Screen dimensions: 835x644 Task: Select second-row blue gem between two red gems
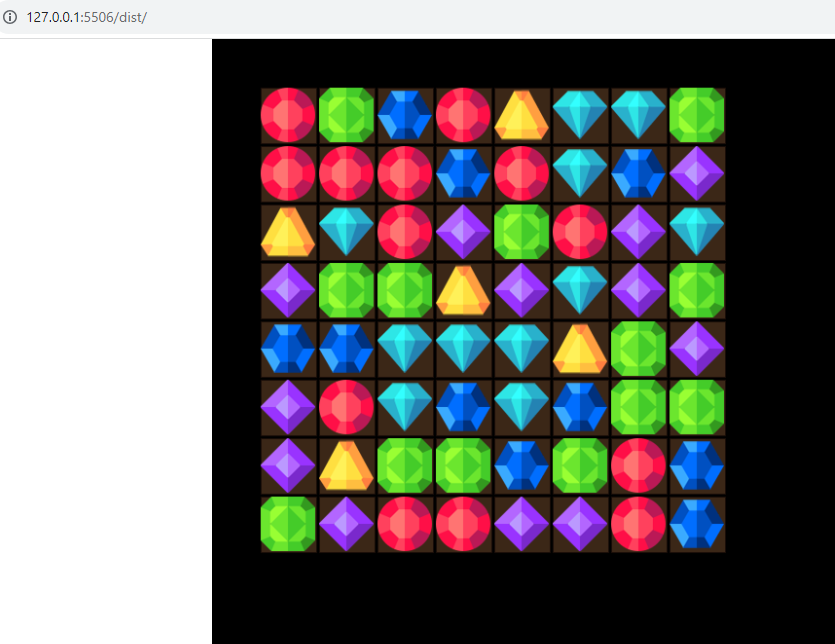[463, 173]
